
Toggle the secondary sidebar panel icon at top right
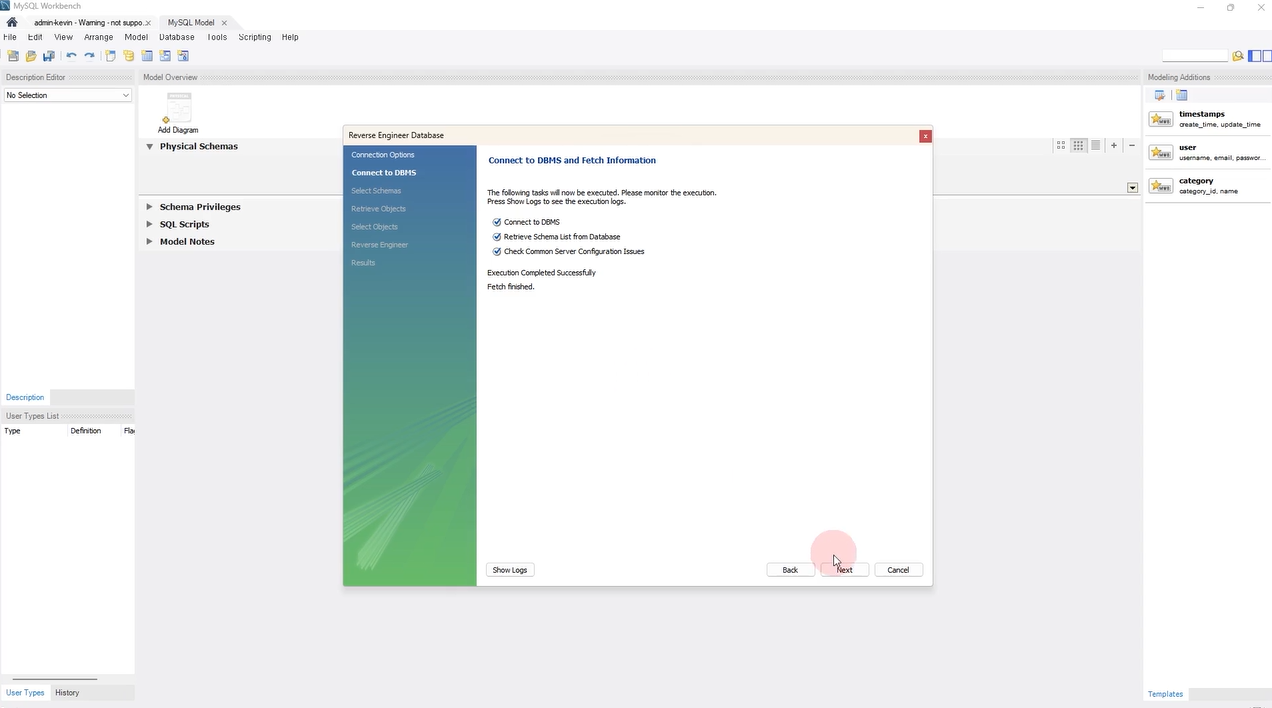[1266, 56]
